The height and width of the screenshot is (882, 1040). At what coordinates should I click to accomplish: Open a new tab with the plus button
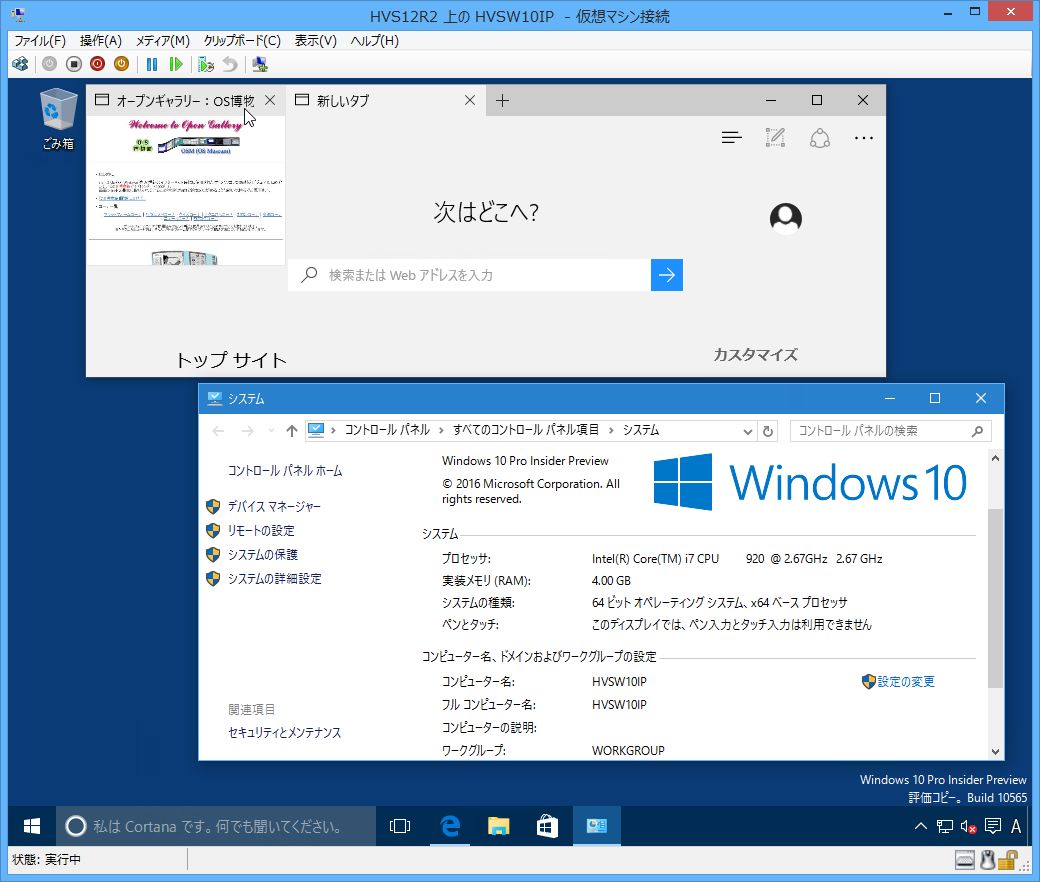[x=503, y=101]
